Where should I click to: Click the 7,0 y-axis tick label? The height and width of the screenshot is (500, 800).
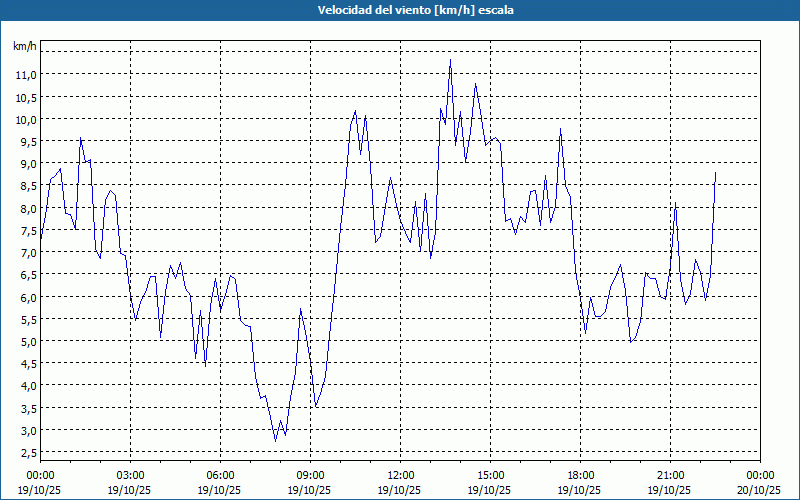(x=26, y=253)
